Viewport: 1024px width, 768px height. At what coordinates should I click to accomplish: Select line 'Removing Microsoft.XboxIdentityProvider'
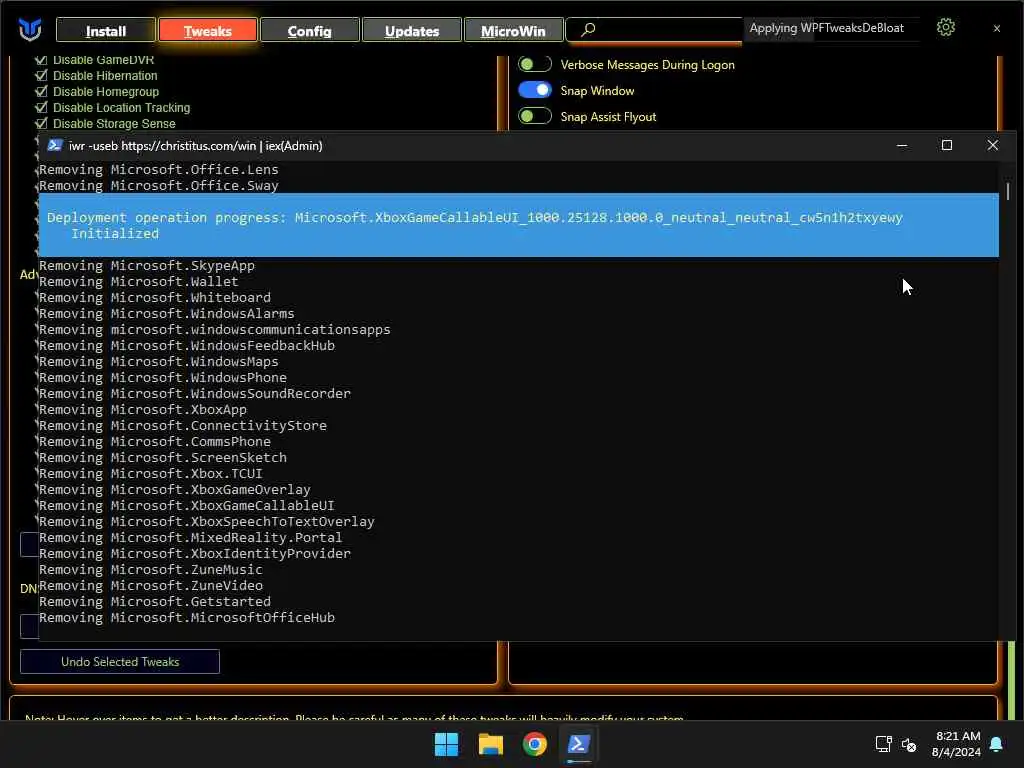pos(195,554)
